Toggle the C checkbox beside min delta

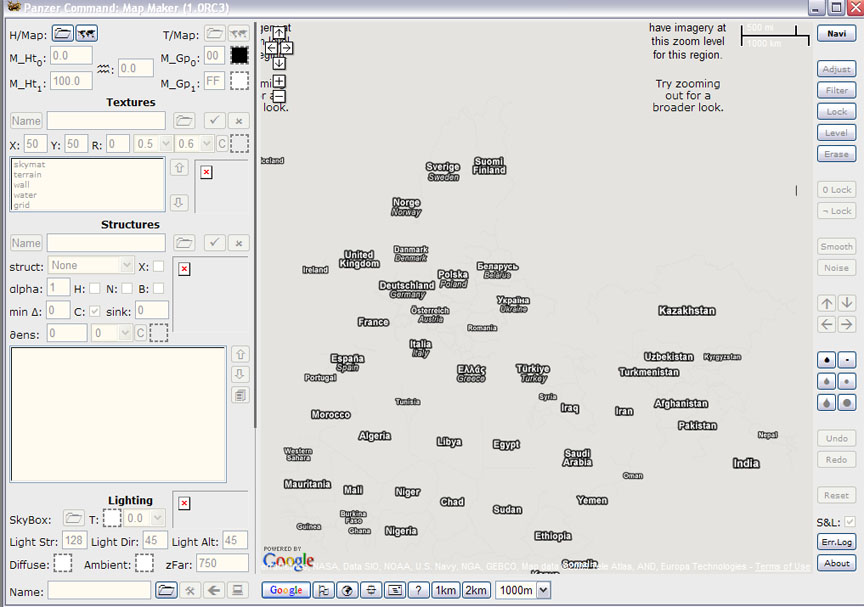coord(95,312)
